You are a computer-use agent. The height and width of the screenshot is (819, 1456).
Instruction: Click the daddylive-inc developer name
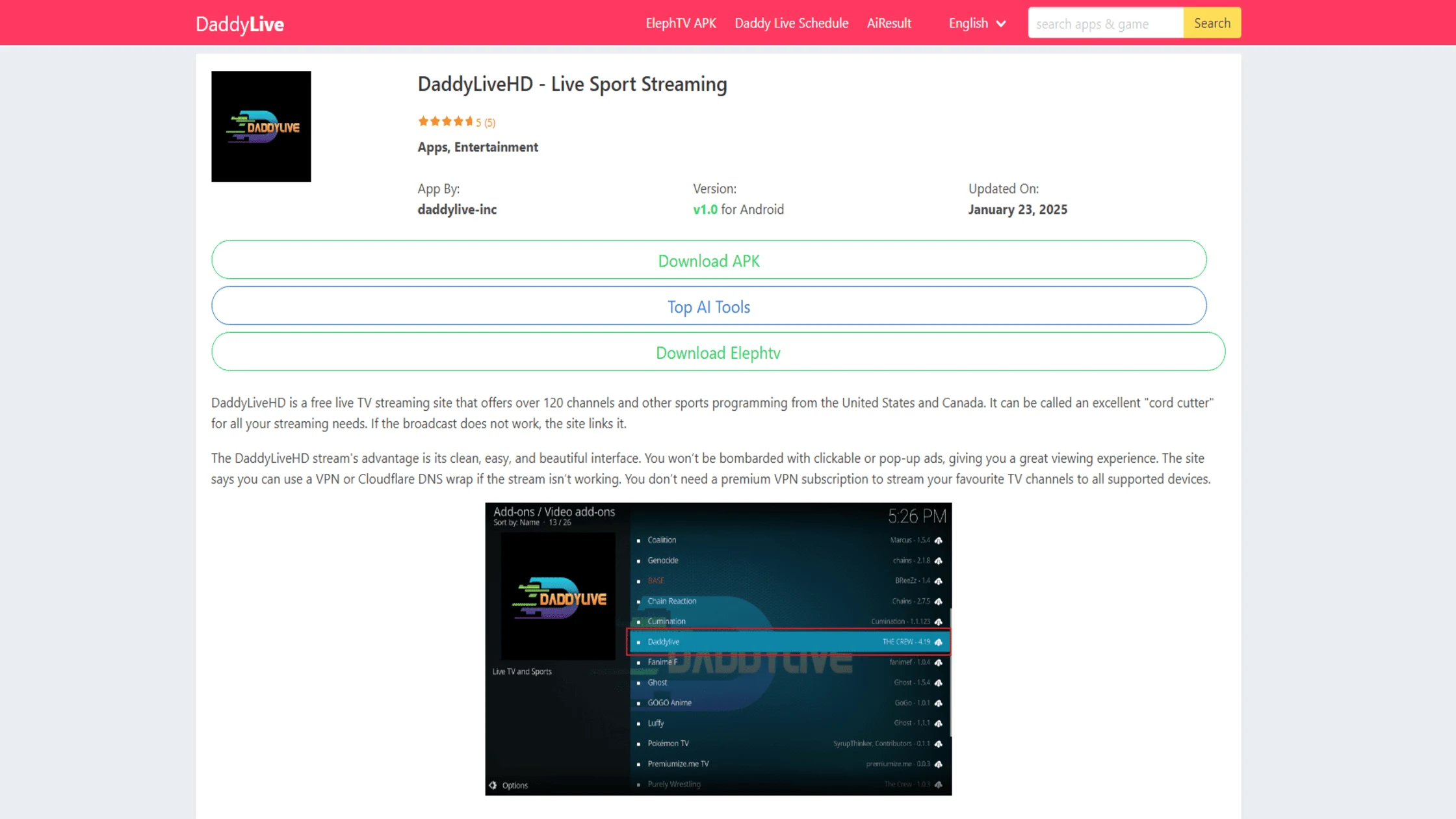(x=457, y=209)
